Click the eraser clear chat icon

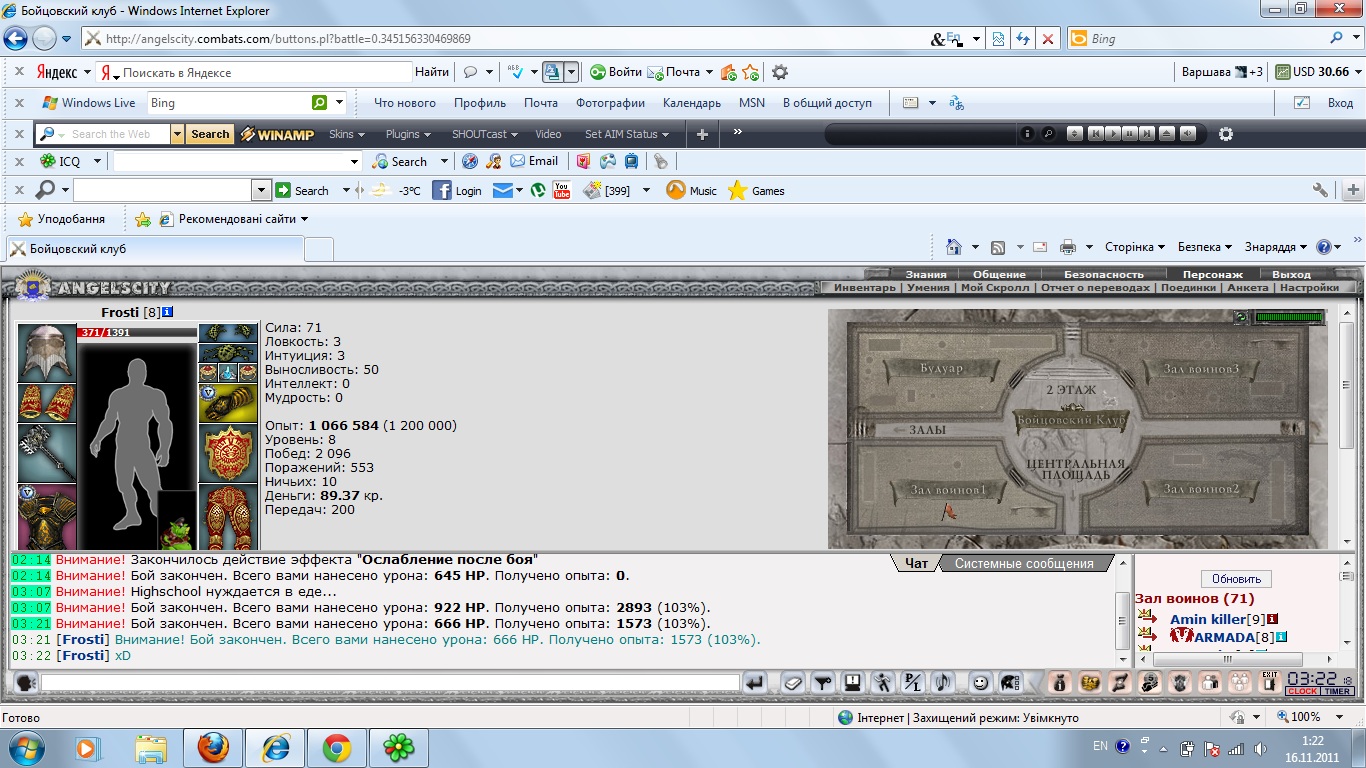pyautogui.click(x=792, y=683)
